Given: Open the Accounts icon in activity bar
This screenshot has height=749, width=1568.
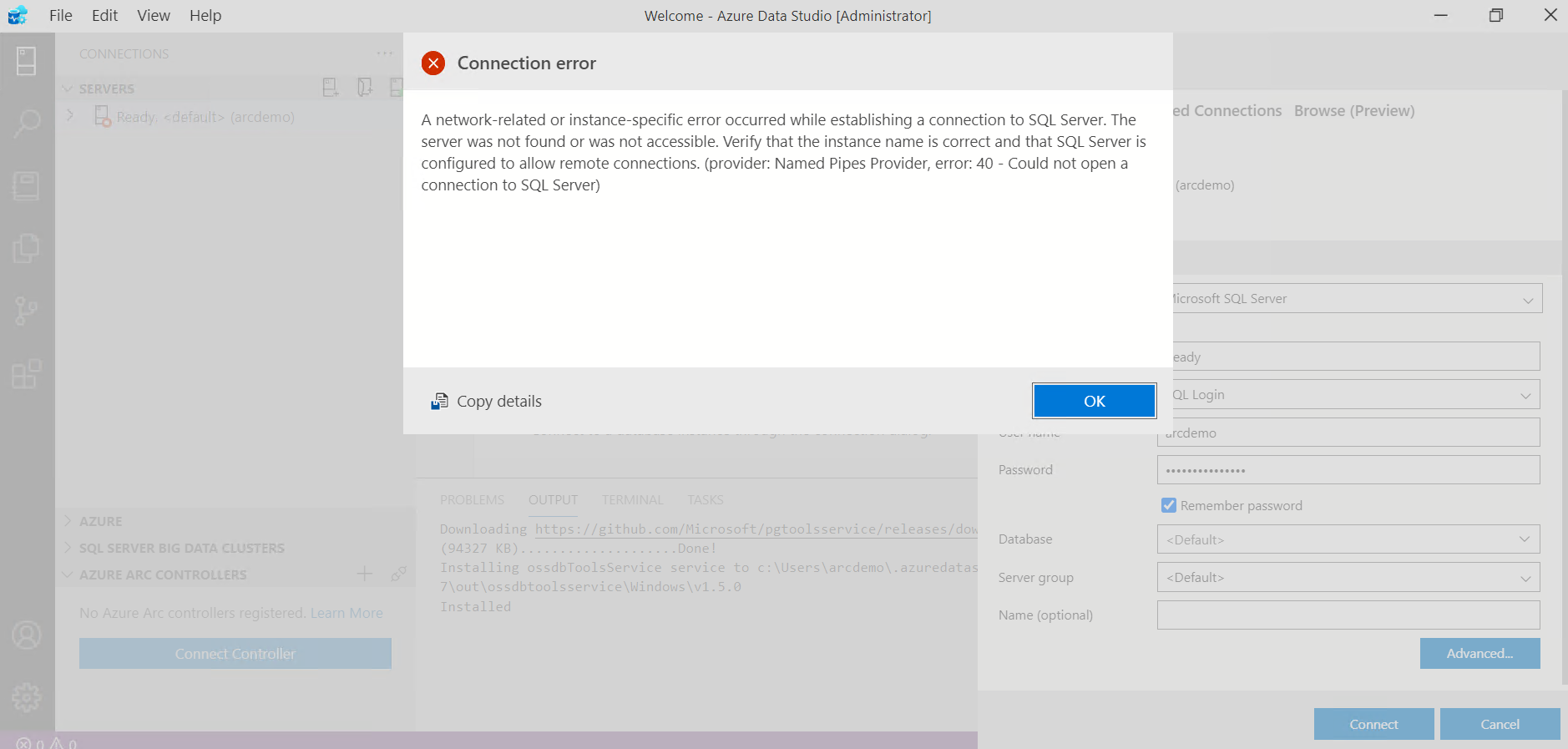Looking at the screenshot, I should click(x=27, y=635).
